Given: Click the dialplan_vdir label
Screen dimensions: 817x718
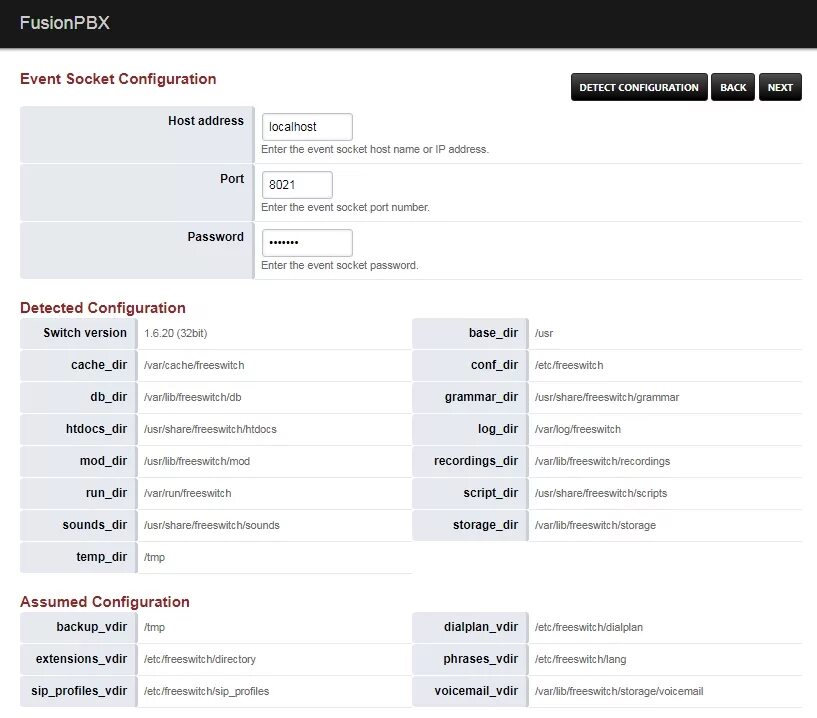Looking at the screenshot, I should pos(481,627).
